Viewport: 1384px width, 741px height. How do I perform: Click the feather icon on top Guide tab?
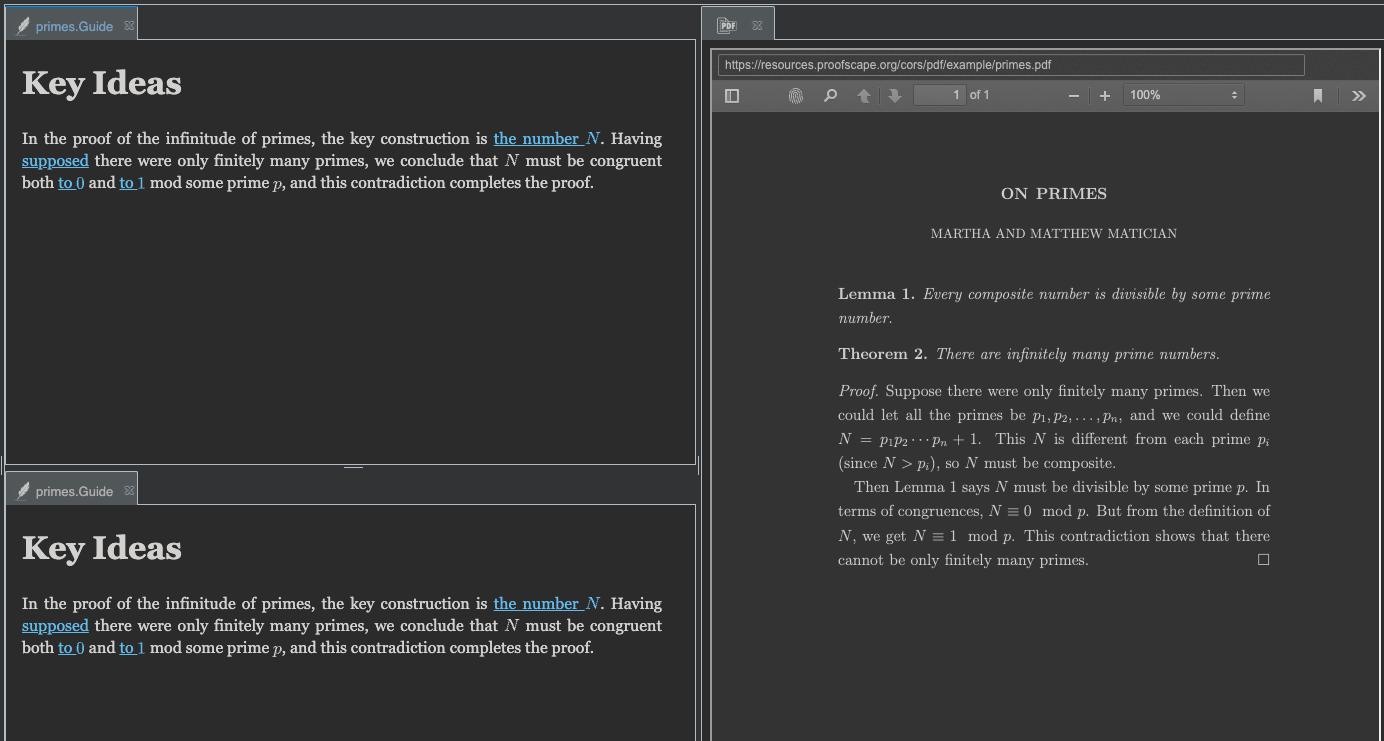[23, 26]
